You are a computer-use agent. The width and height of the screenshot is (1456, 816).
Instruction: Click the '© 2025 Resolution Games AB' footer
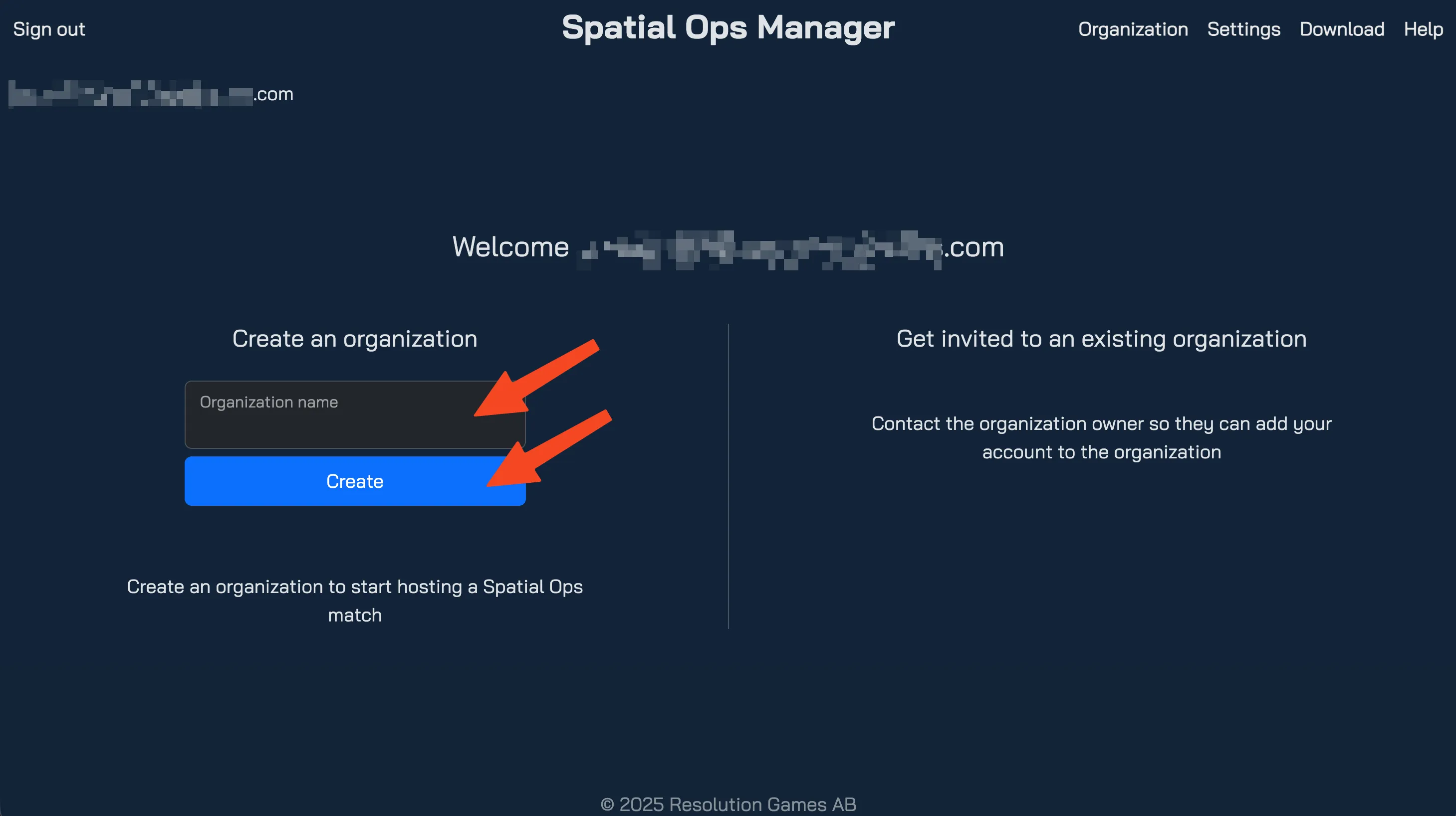pos(728,804)
